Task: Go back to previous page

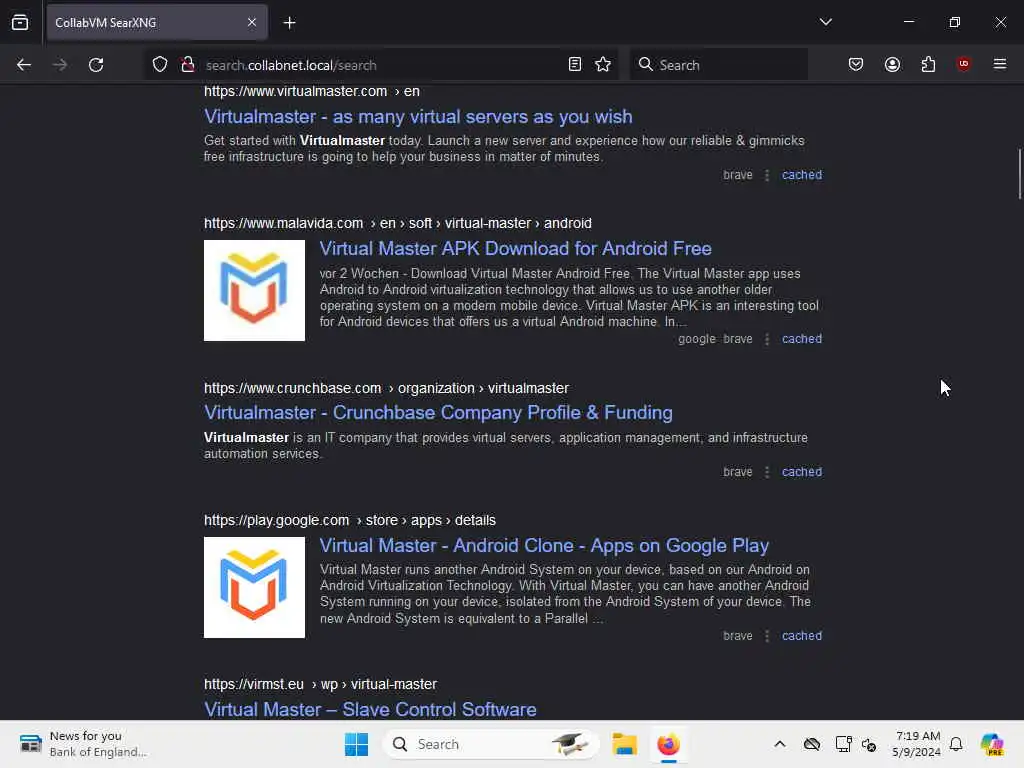Action: (x=24, y=65)
